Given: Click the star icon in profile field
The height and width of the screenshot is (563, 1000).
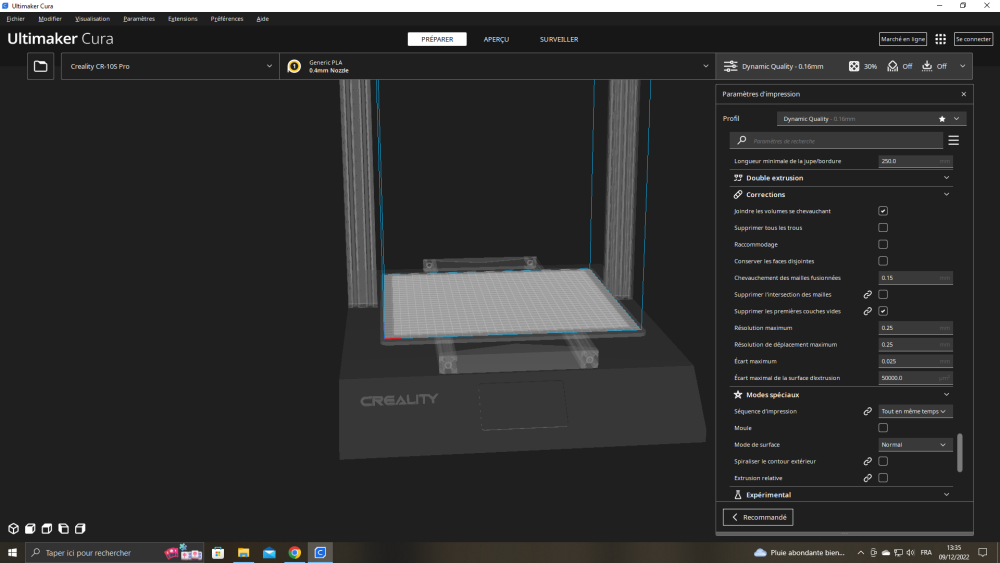Looking at the screenshot, I should pos(942,119).
